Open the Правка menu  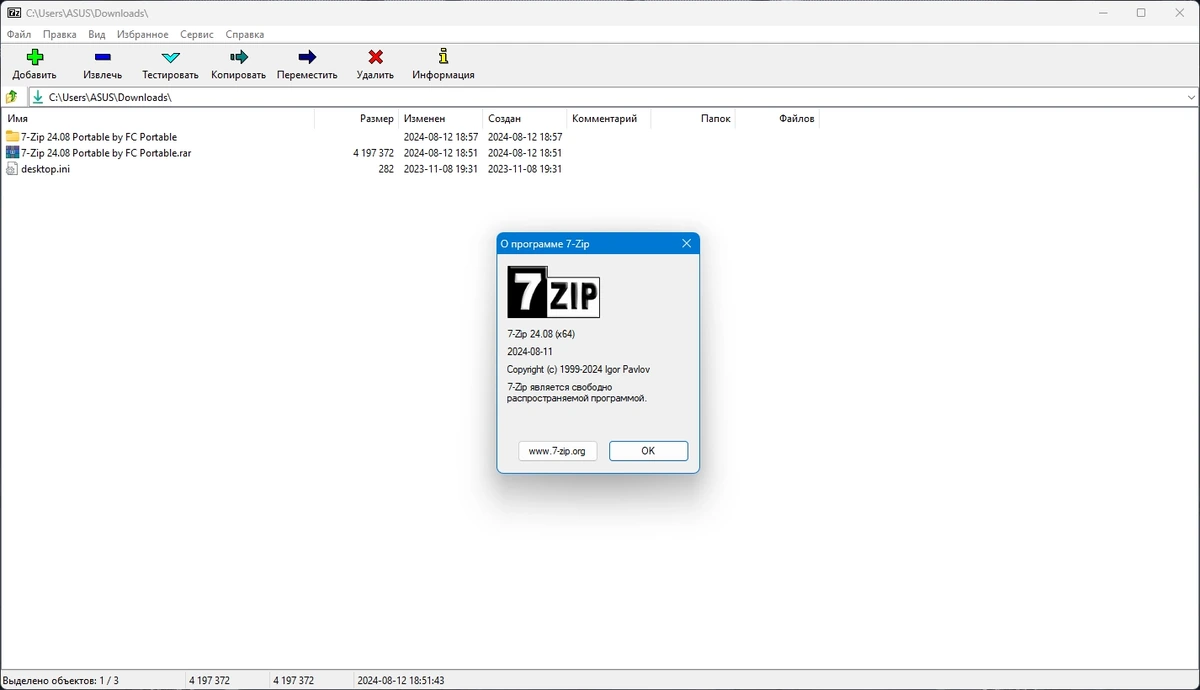click(x=60, y=34)
